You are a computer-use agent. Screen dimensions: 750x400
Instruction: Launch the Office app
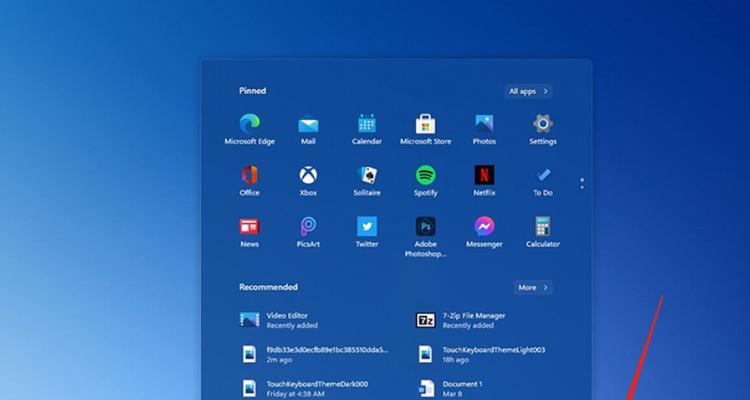click(250, 181)
